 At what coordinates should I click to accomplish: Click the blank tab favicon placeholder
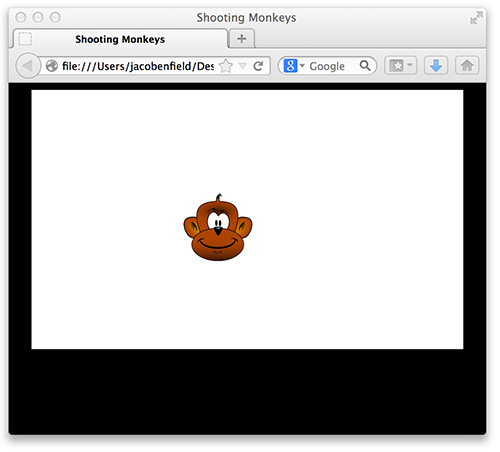[x=25, y=39]
